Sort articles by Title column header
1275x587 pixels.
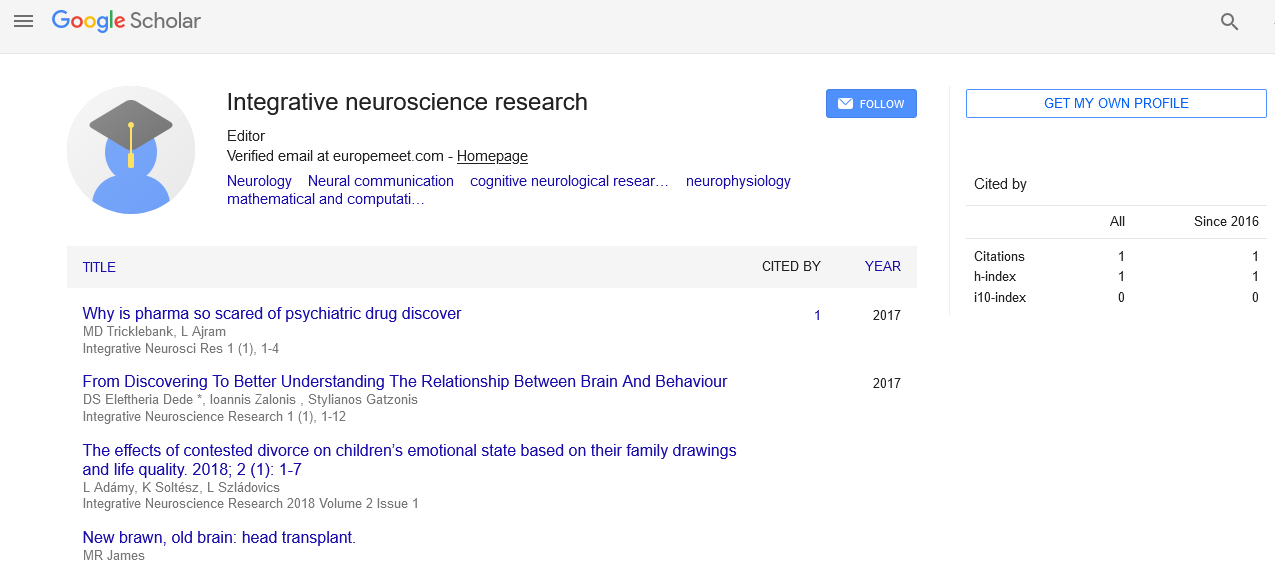click(x=99, y=267)
